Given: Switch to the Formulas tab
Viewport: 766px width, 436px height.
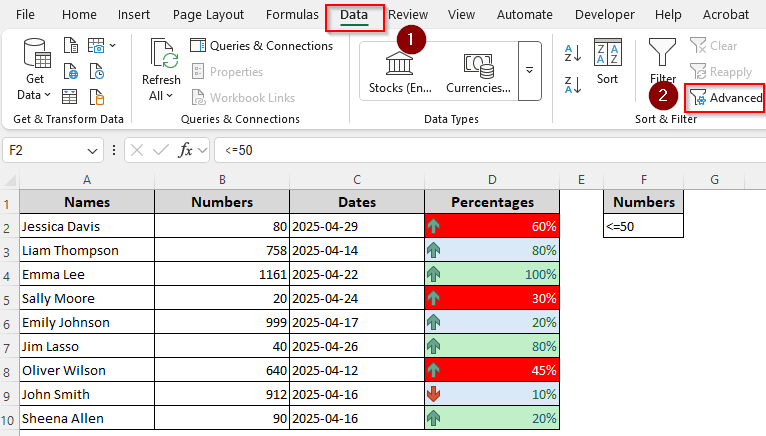Looking at the screenshot, I should pos(292,15).
